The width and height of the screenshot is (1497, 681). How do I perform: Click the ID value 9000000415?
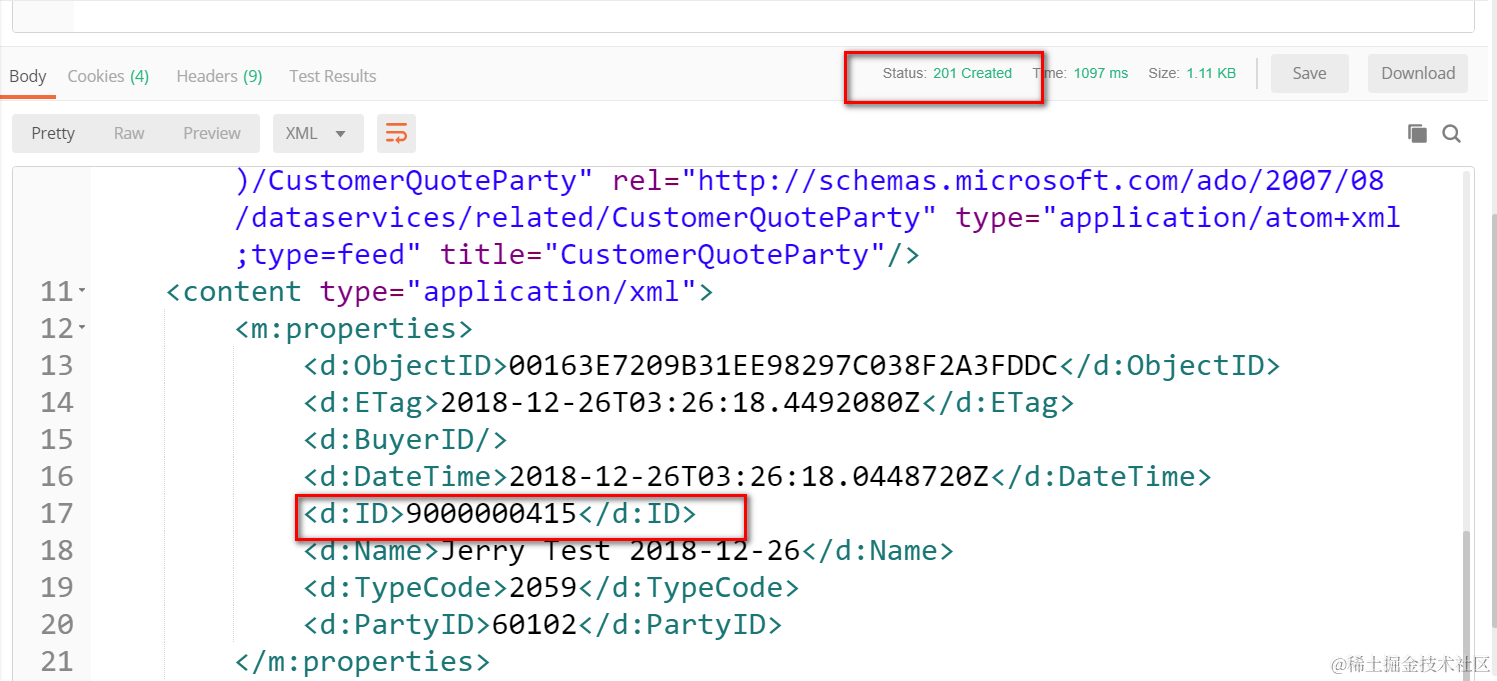pos(491,513)
